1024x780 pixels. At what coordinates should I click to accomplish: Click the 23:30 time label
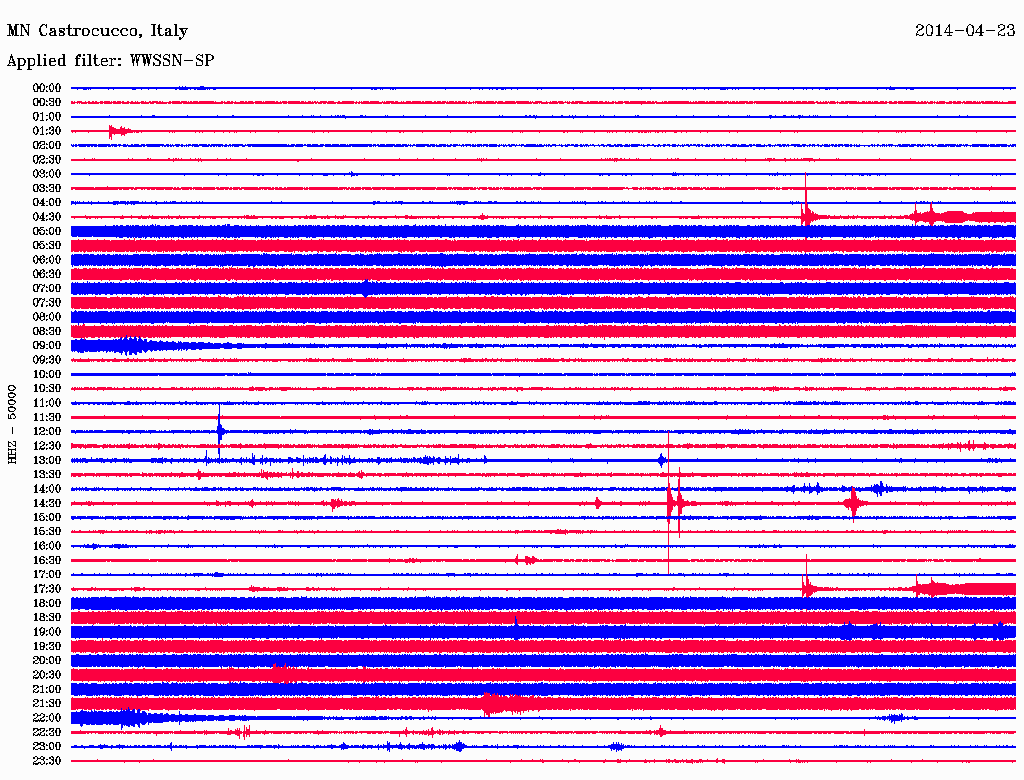coord(47,761)
